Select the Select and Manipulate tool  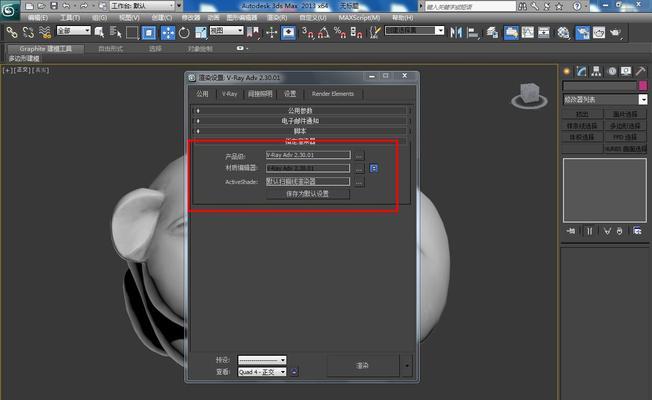272,32
